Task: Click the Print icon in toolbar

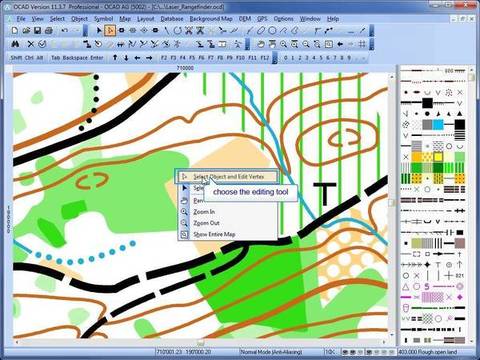Action: tap(49, 31)
